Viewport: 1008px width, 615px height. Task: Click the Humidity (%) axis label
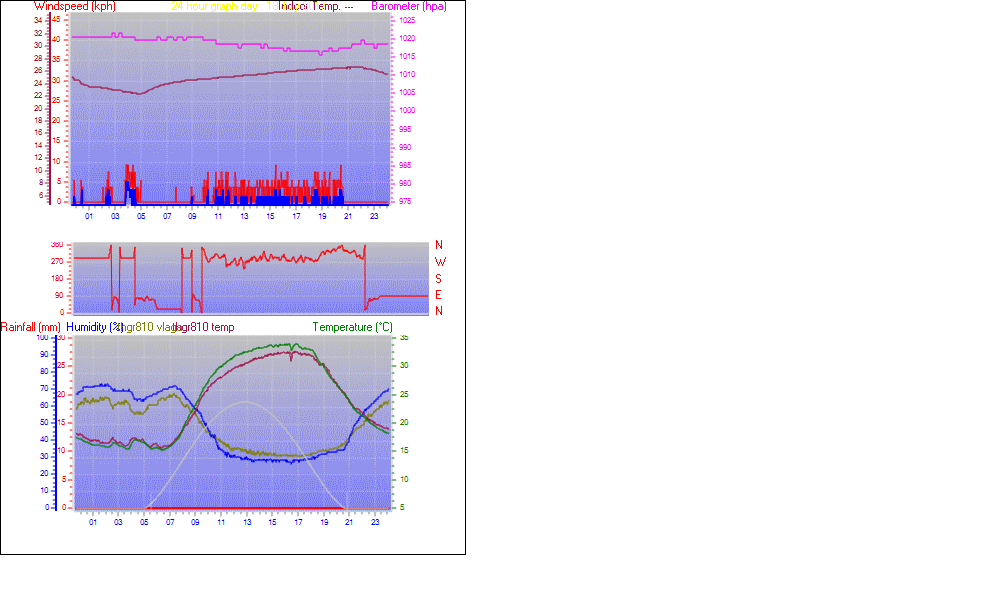tap(94, 327)
